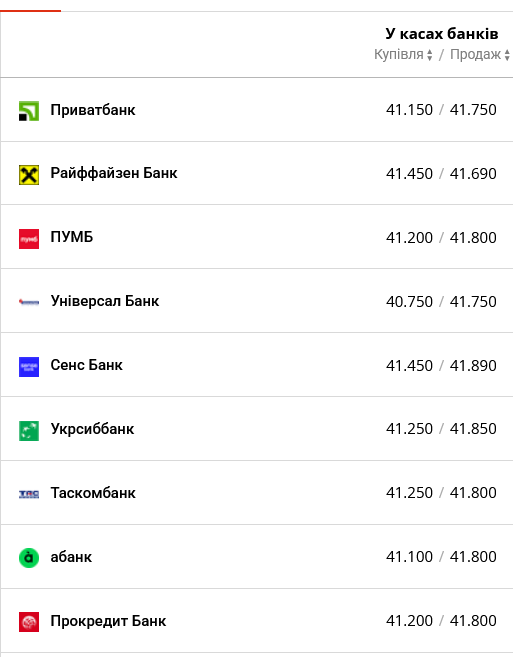Screen dimensions: 513x657
Task: Select the У касах банків header
Action: point(442,34)
